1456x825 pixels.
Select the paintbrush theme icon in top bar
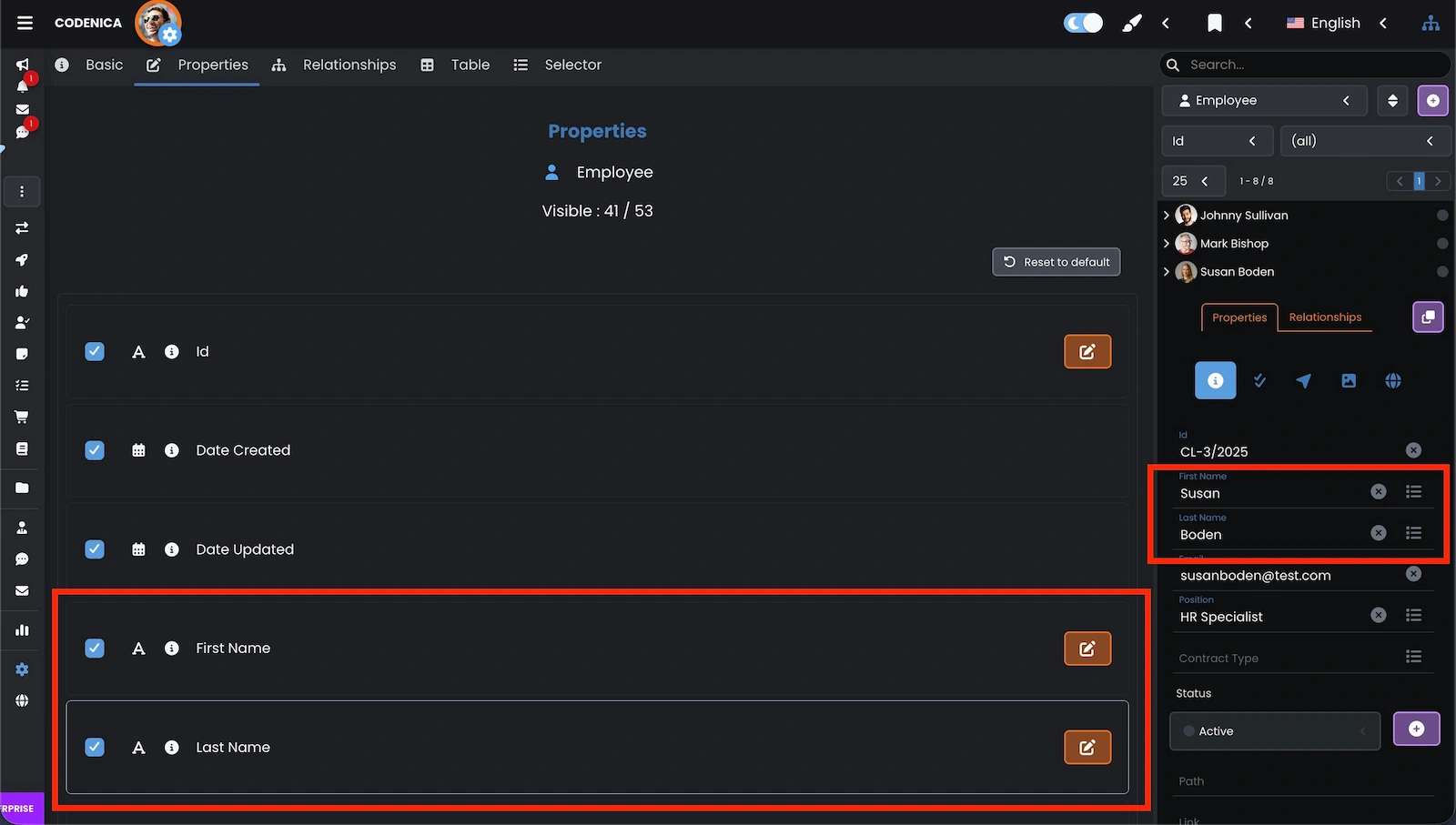(x=1131, y=23)
